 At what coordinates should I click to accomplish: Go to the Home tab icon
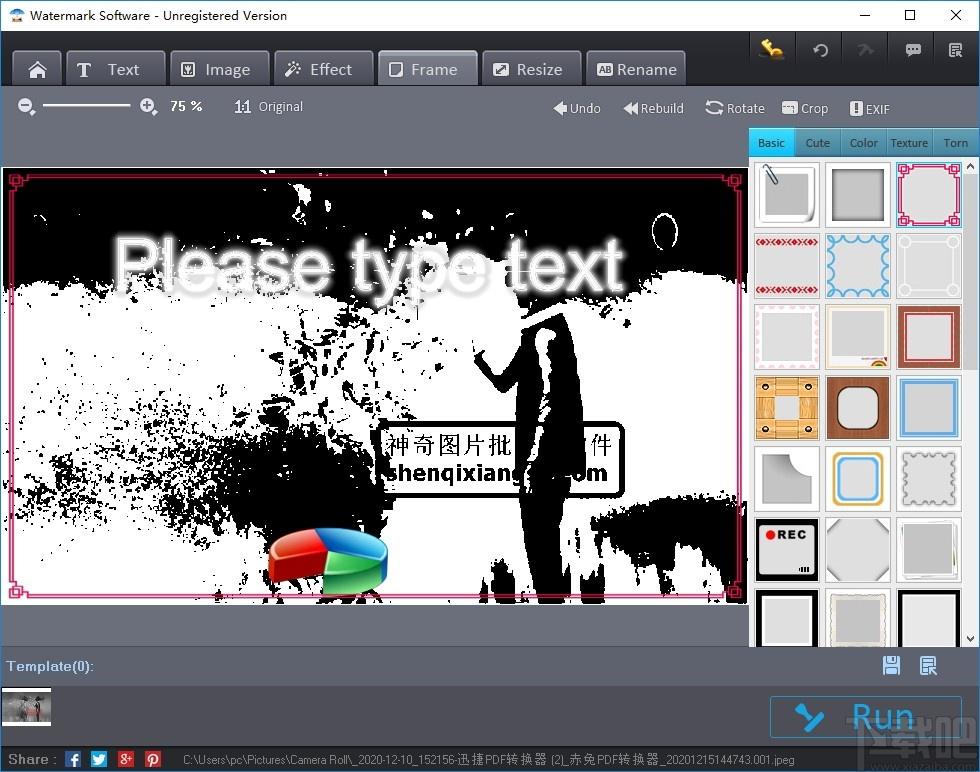37,69
